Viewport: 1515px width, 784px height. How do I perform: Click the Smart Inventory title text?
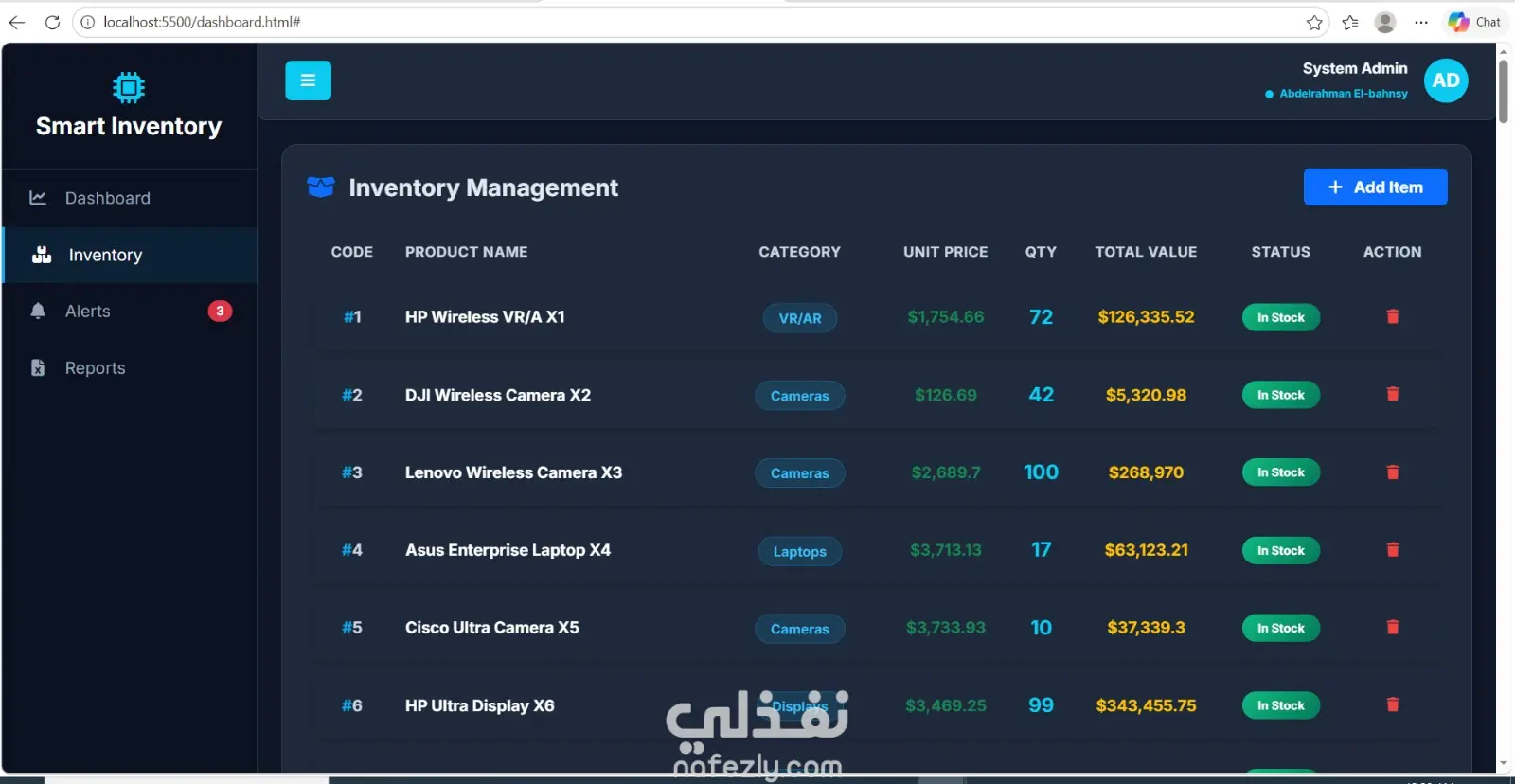click(129, 126)
